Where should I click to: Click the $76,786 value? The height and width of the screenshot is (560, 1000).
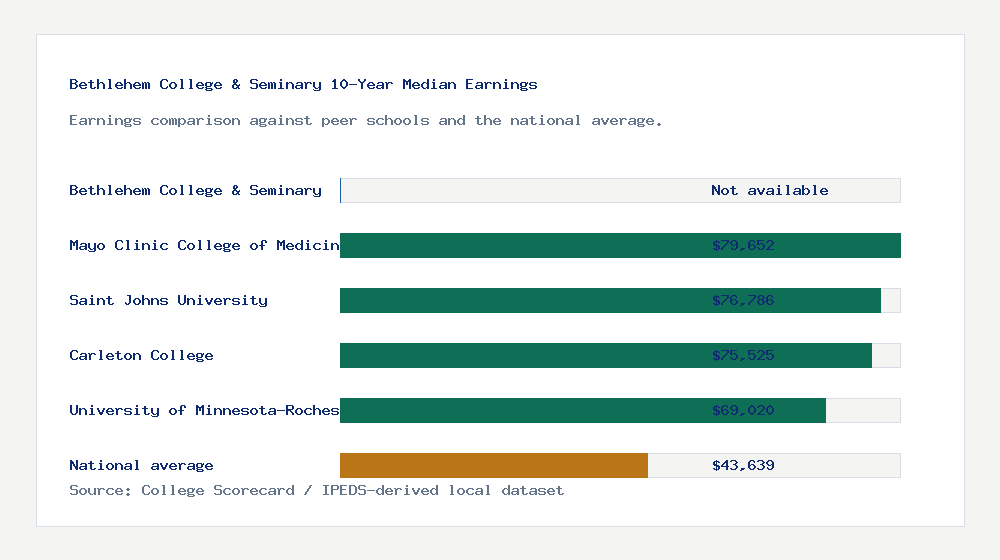coord(743,300)
